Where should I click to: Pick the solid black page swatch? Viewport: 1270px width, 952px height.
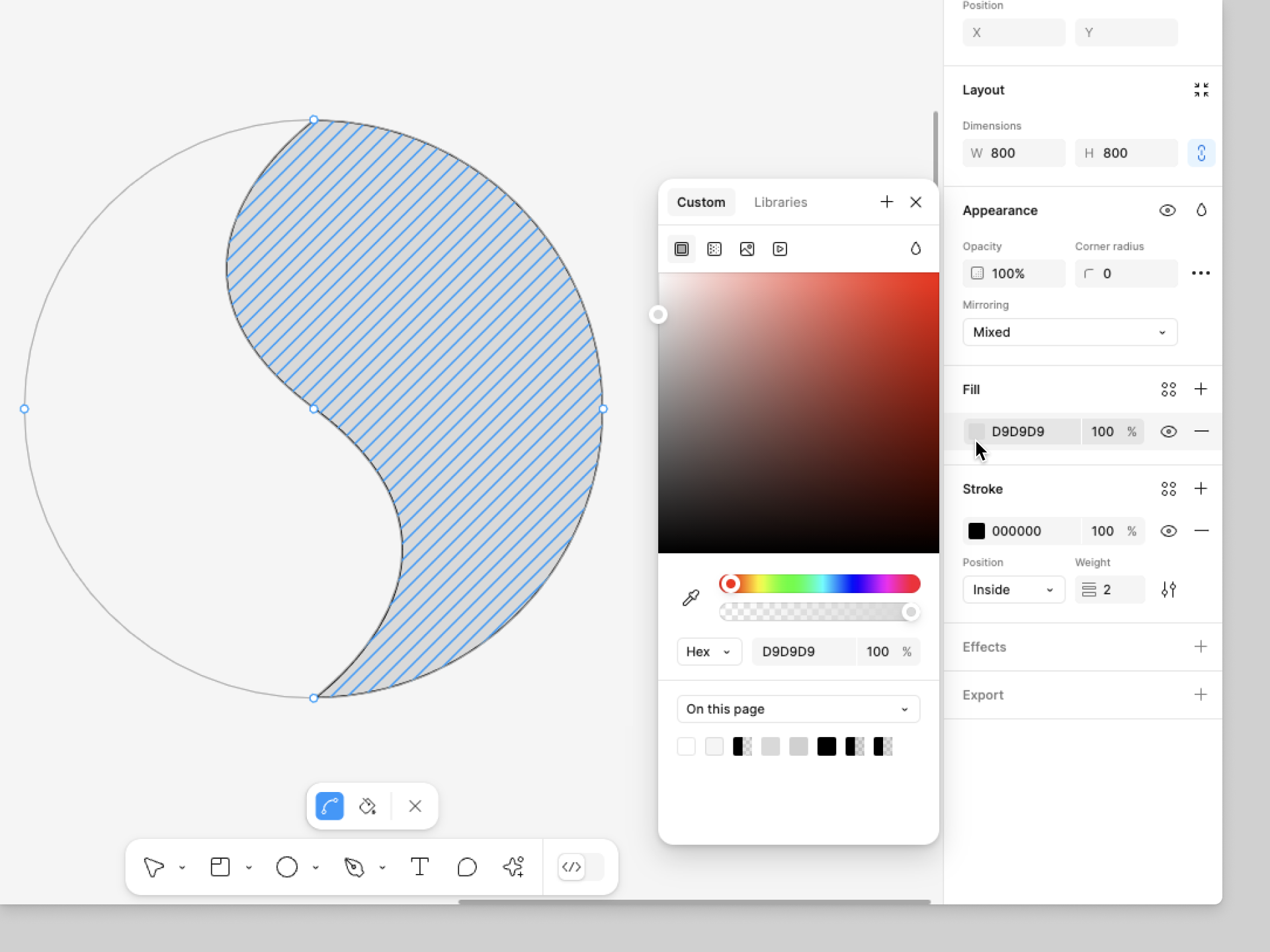(826, 746)
